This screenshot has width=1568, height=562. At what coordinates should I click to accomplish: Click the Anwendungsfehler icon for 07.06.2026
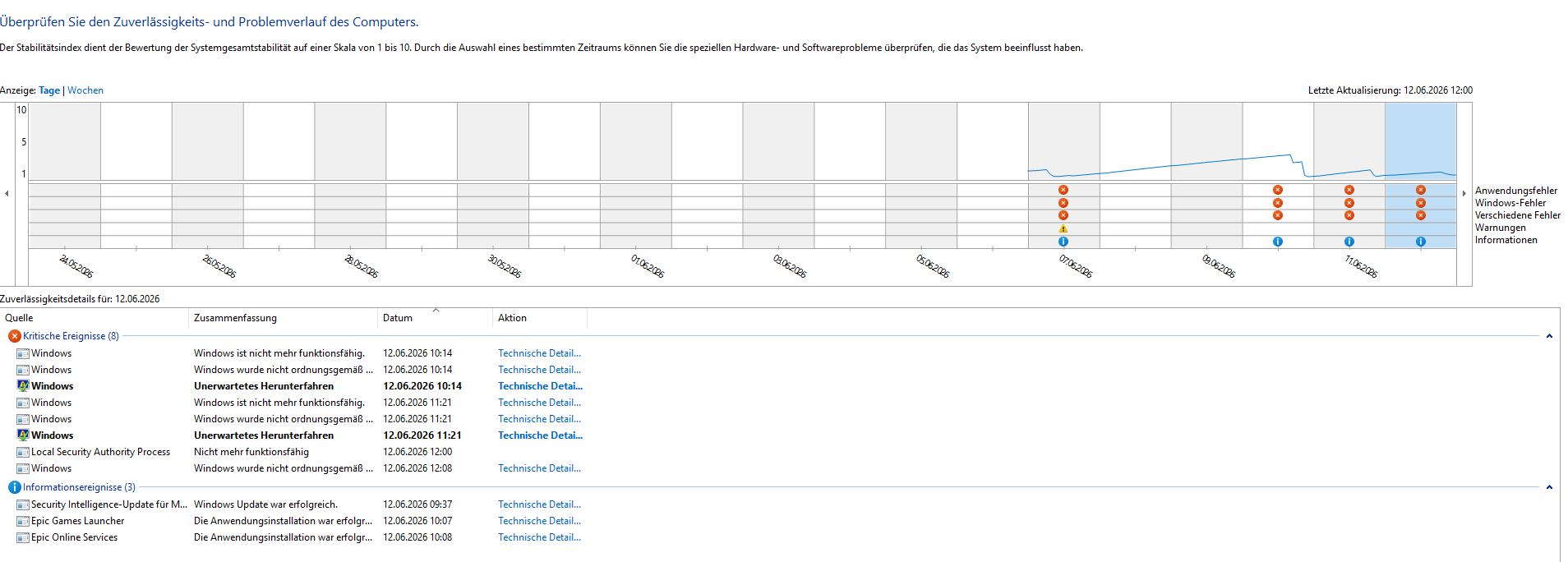pyautogui.click(x=1063, y=190)
